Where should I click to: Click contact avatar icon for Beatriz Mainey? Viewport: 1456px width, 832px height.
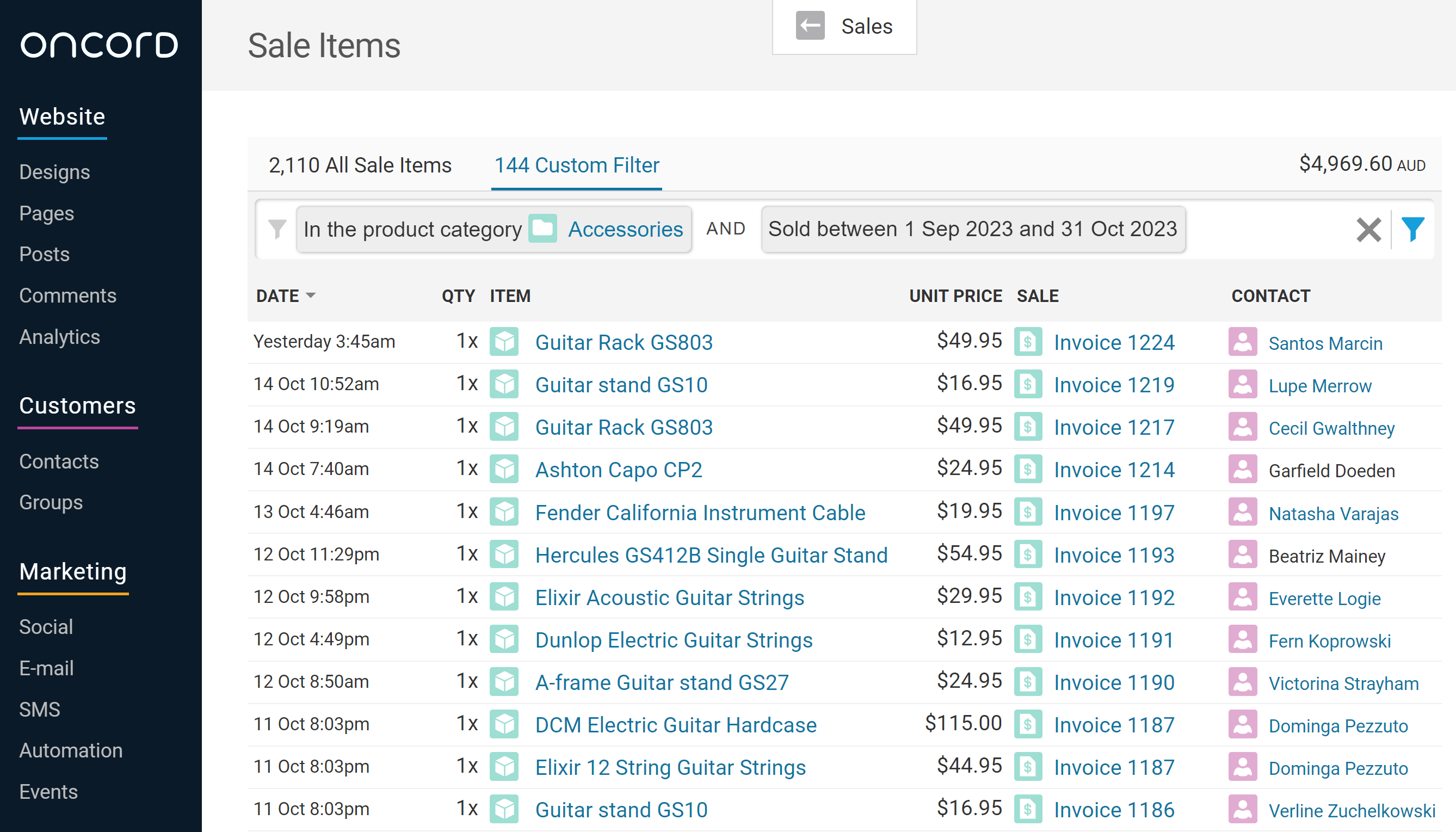tap(1242, 554)
